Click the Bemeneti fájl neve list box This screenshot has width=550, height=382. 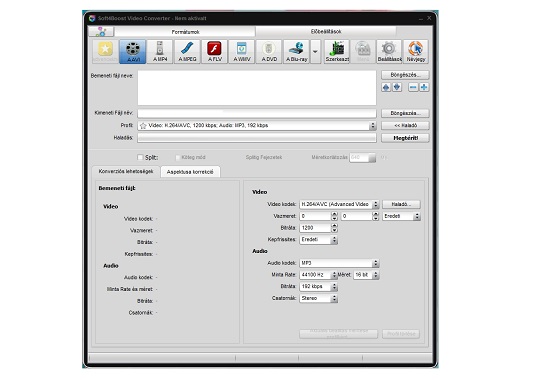point(257,88)
